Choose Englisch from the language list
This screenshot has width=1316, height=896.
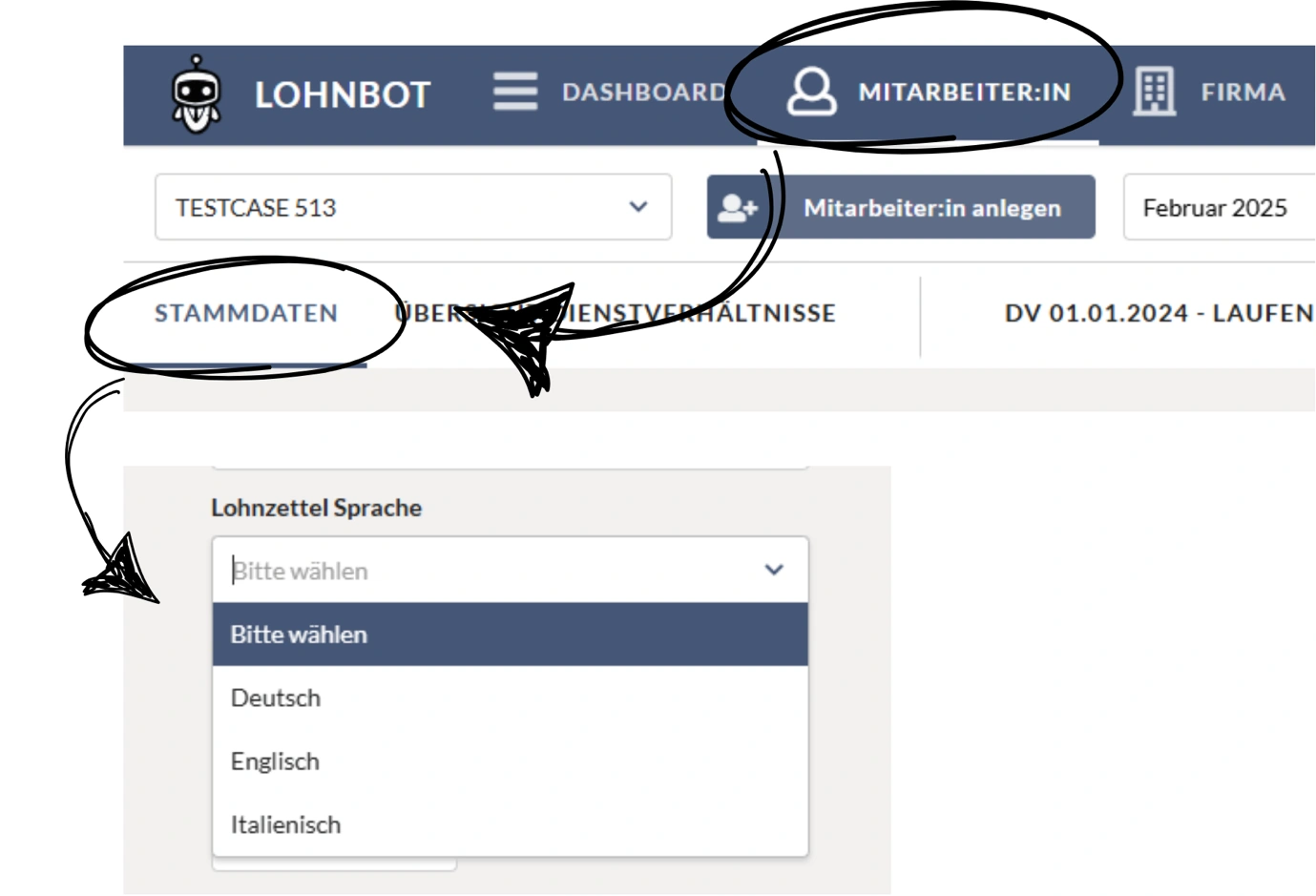pyautogui.click(x=275, y=761)
